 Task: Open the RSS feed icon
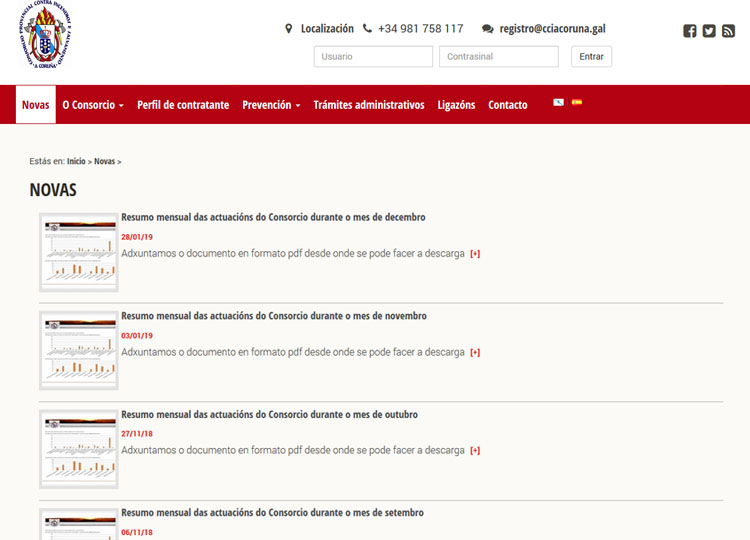[x=728, y=31]
